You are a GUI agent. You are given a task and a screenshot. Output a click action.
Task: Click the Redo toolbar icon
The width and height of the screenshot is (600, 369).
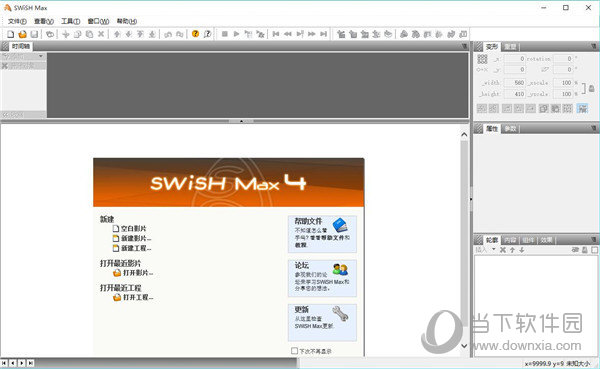point(179,34)
